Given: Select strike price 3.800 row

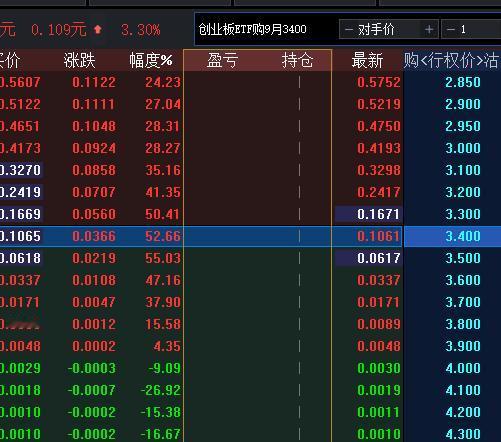Looking at the screenshot, I should [463, 324].
